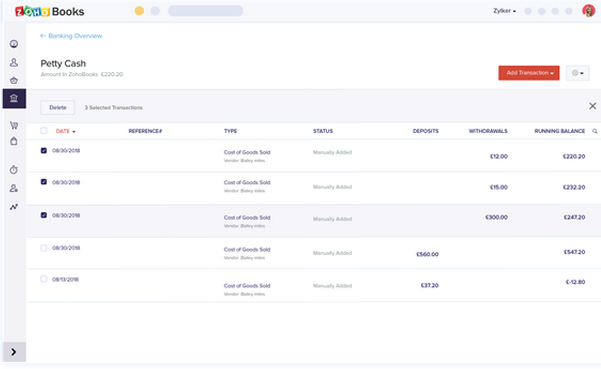Click the REFERENCE# column header
The height and width of the screenshot is (369, 601).
pos(145,131)
